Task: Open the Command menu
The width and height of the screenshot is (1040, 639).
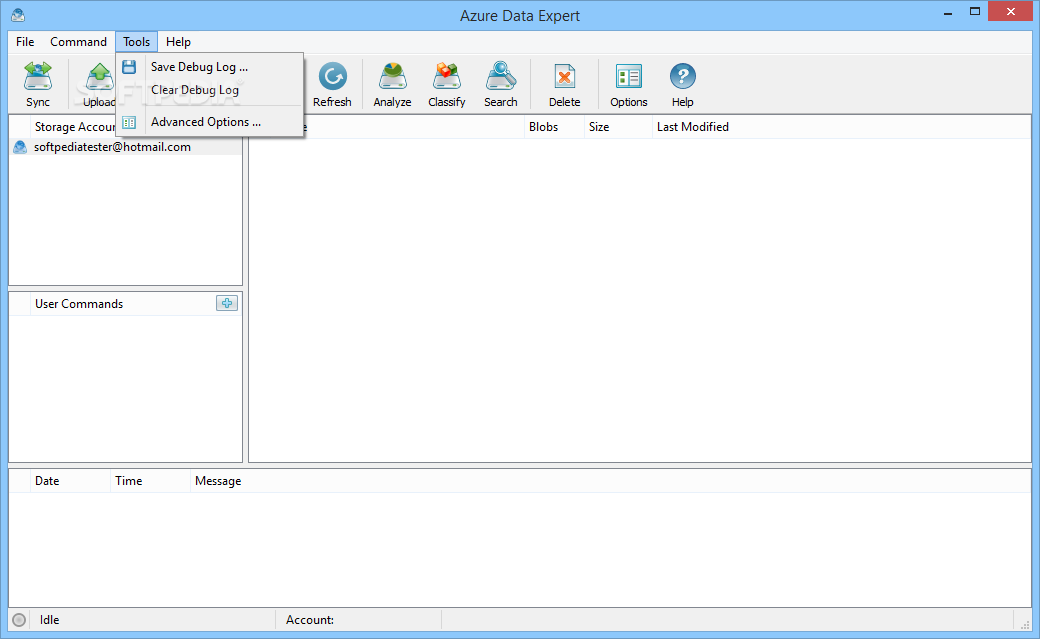Action: coord(78,42)
